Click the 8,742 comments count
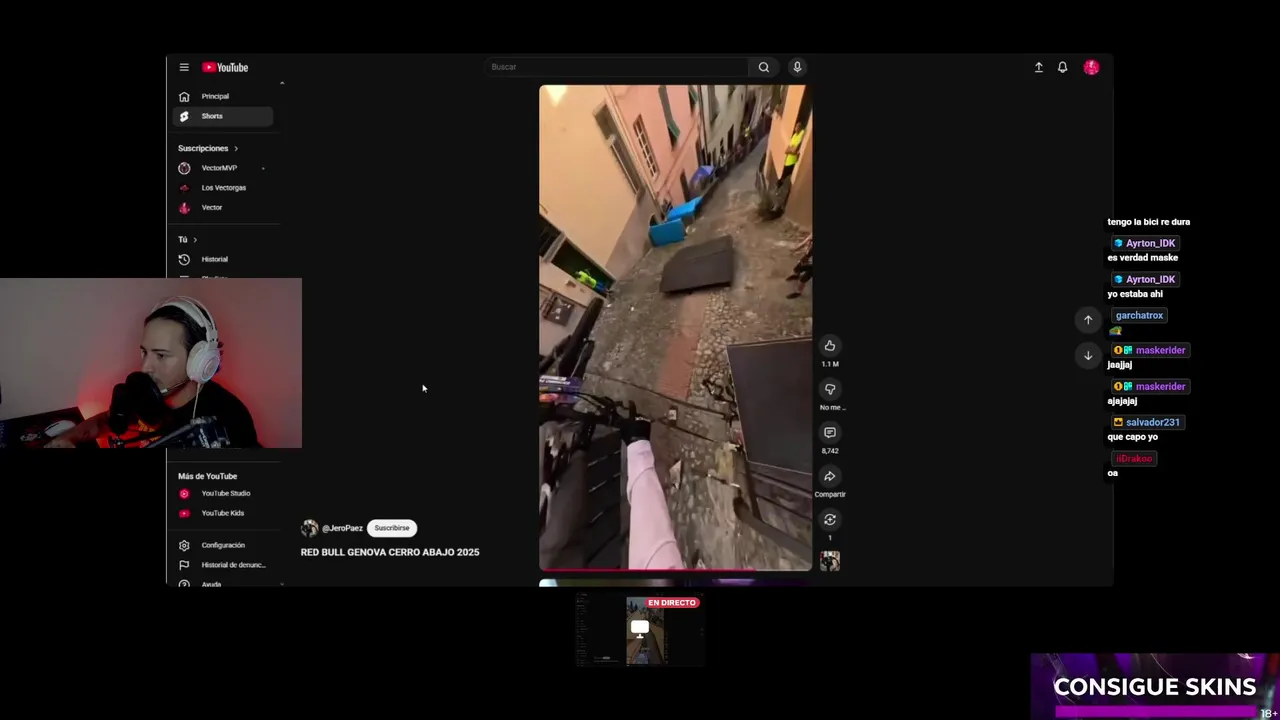The image size is (1280, 720). [830, 451]
